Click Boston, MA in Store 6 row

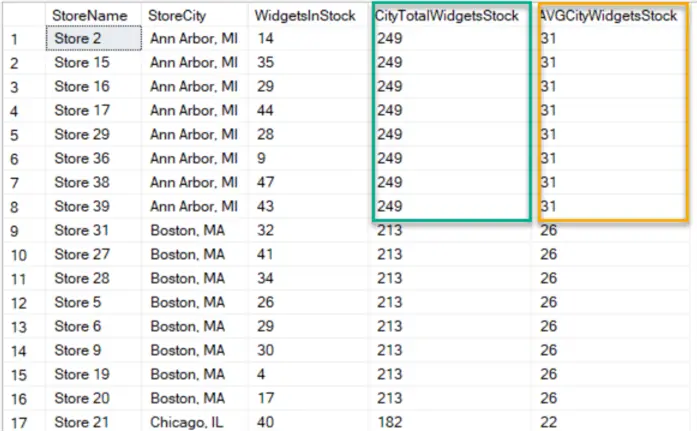point(195,326)
